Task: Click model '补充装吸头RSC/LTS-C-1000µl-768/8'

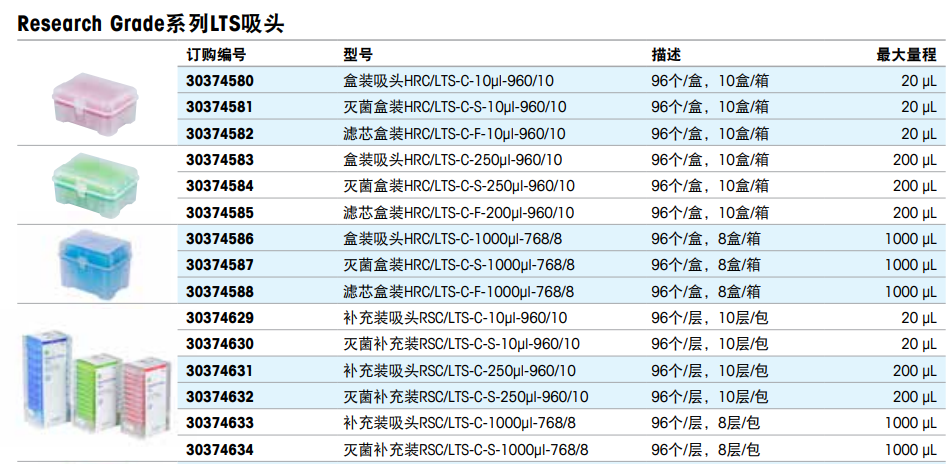Action: tap(459, 423)
